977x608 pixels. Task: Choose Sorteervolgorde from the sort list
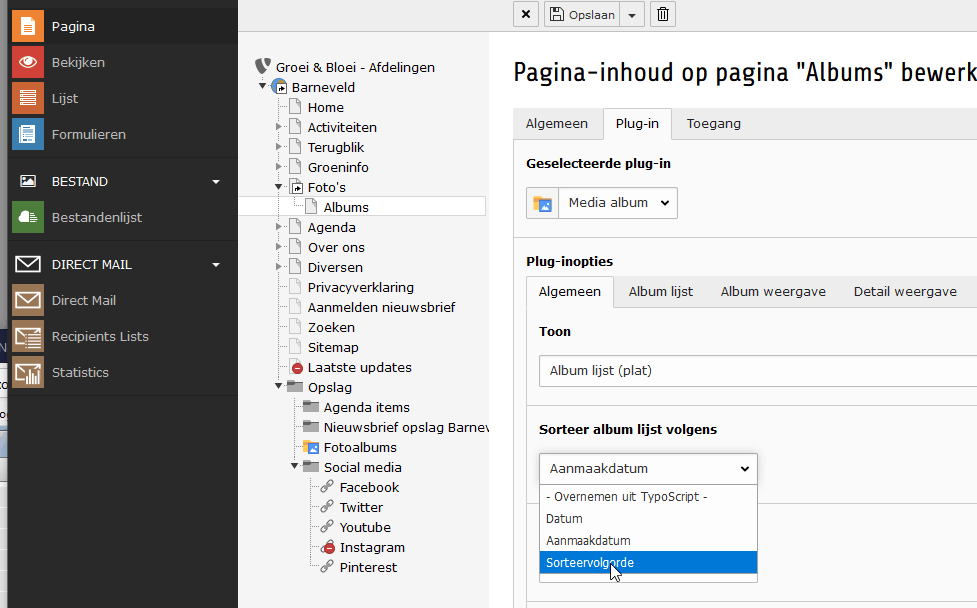[589, 563]
